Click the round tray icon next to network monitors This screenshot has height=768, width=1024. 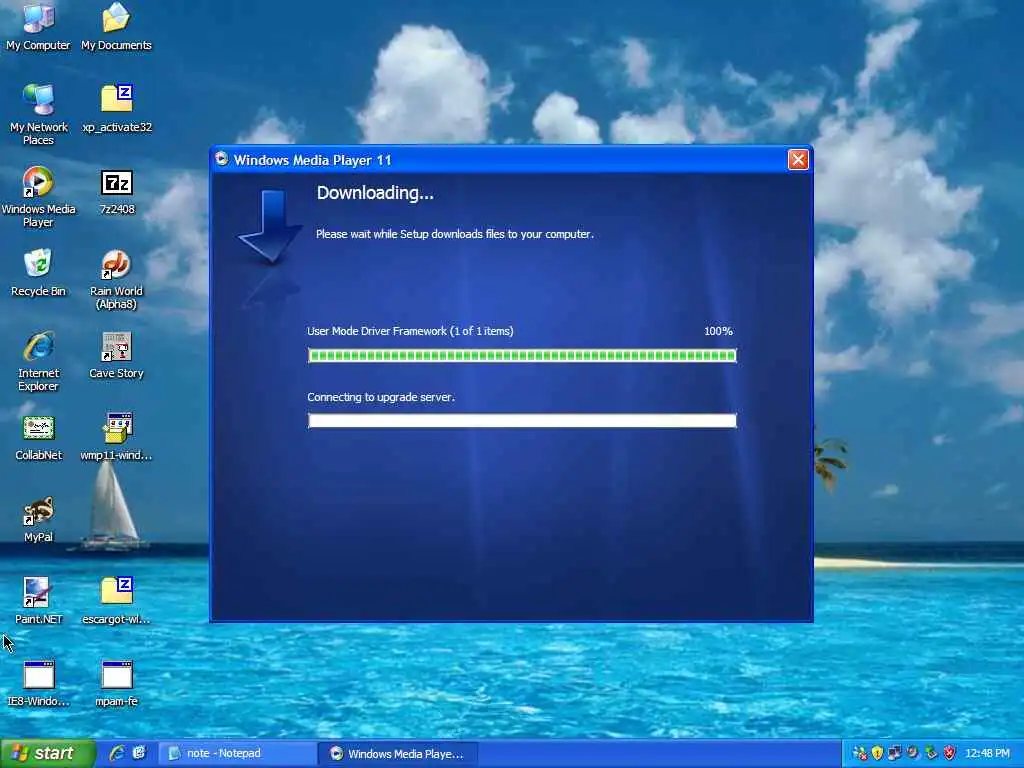[x=913, y=754]
